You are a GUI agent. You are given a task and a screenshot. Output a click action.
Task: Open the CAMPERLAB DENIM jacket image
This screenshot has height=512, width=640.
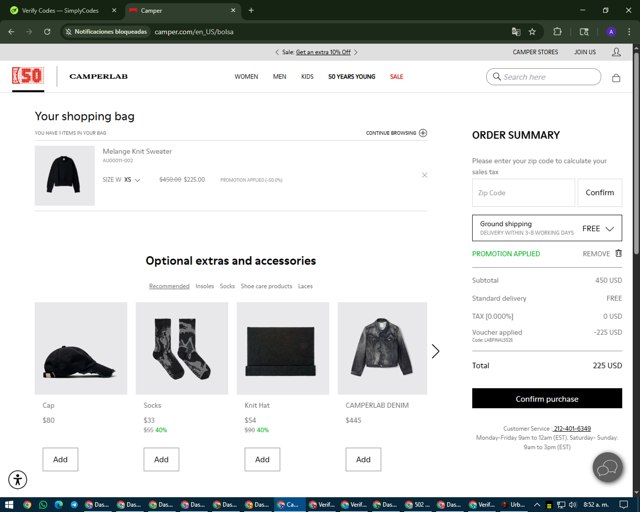pos(382,348)
